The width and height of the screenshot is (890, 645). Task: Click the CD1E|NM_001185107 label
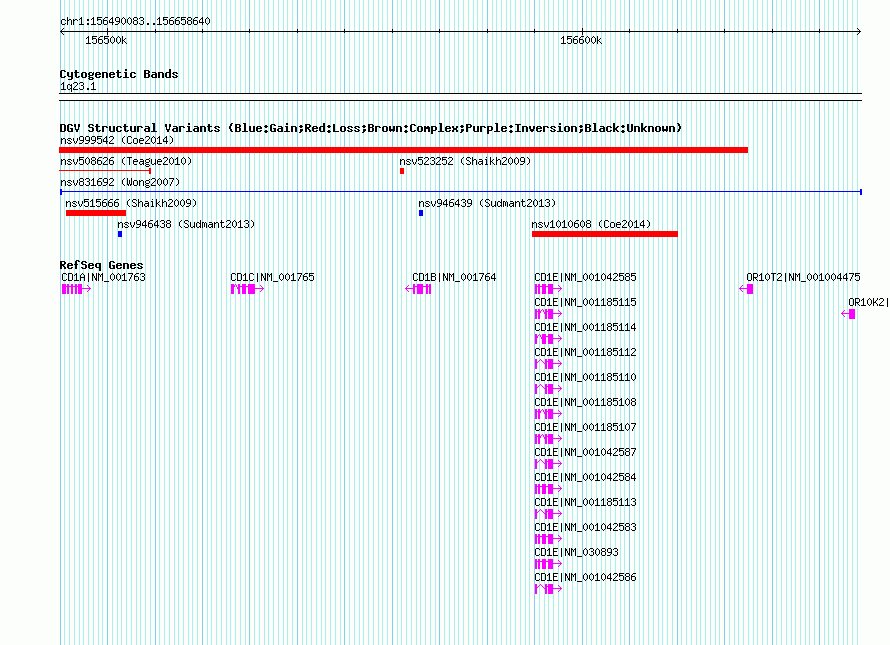click(585, 427)
